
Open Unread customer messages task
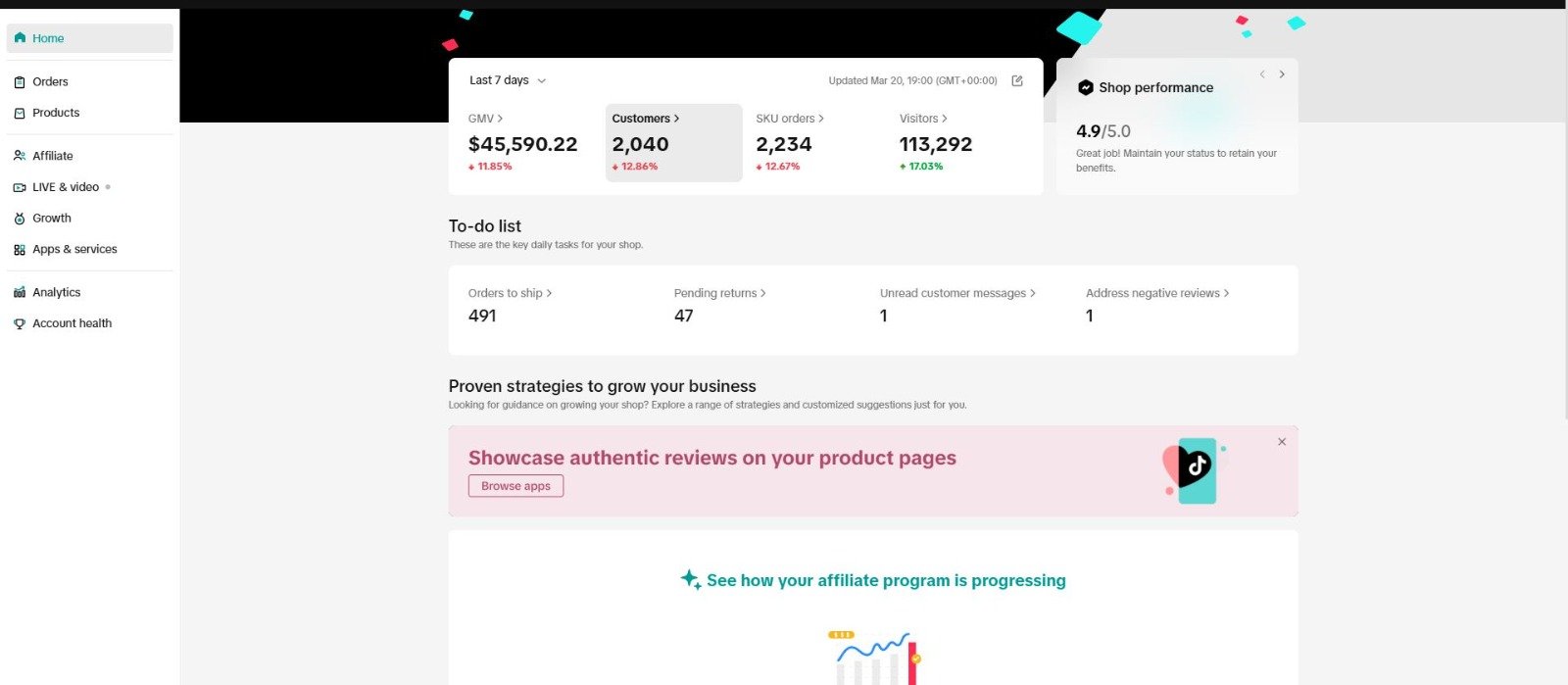tap(957, 293)
